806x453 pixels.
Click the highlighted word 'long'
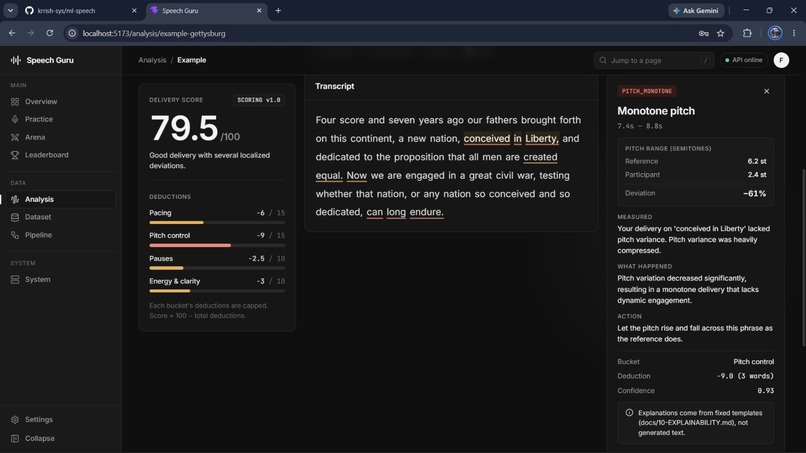(x=396, y=212)
